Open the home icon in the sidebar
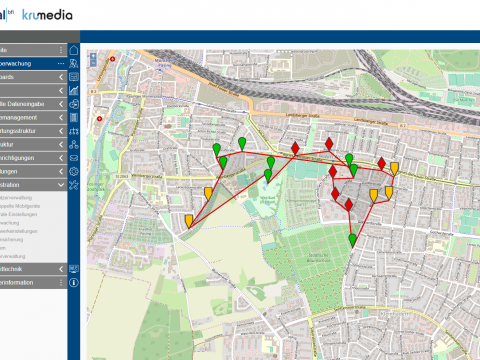This screenshot has width=480, height=360. [74, 50]
